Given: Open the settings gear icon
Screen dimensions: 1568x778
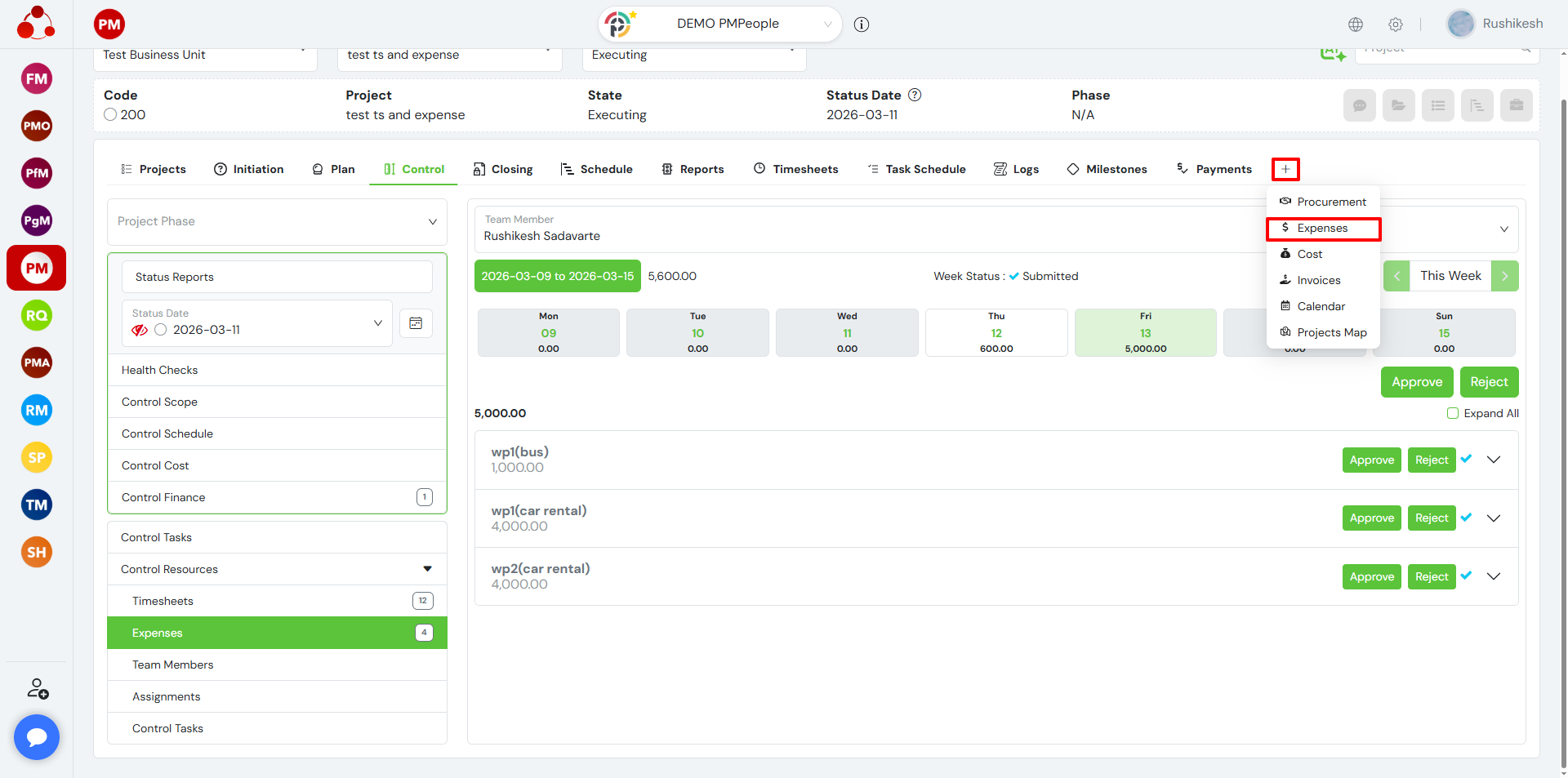Looking at the screenshot, I should click(x=1396, y=24).
